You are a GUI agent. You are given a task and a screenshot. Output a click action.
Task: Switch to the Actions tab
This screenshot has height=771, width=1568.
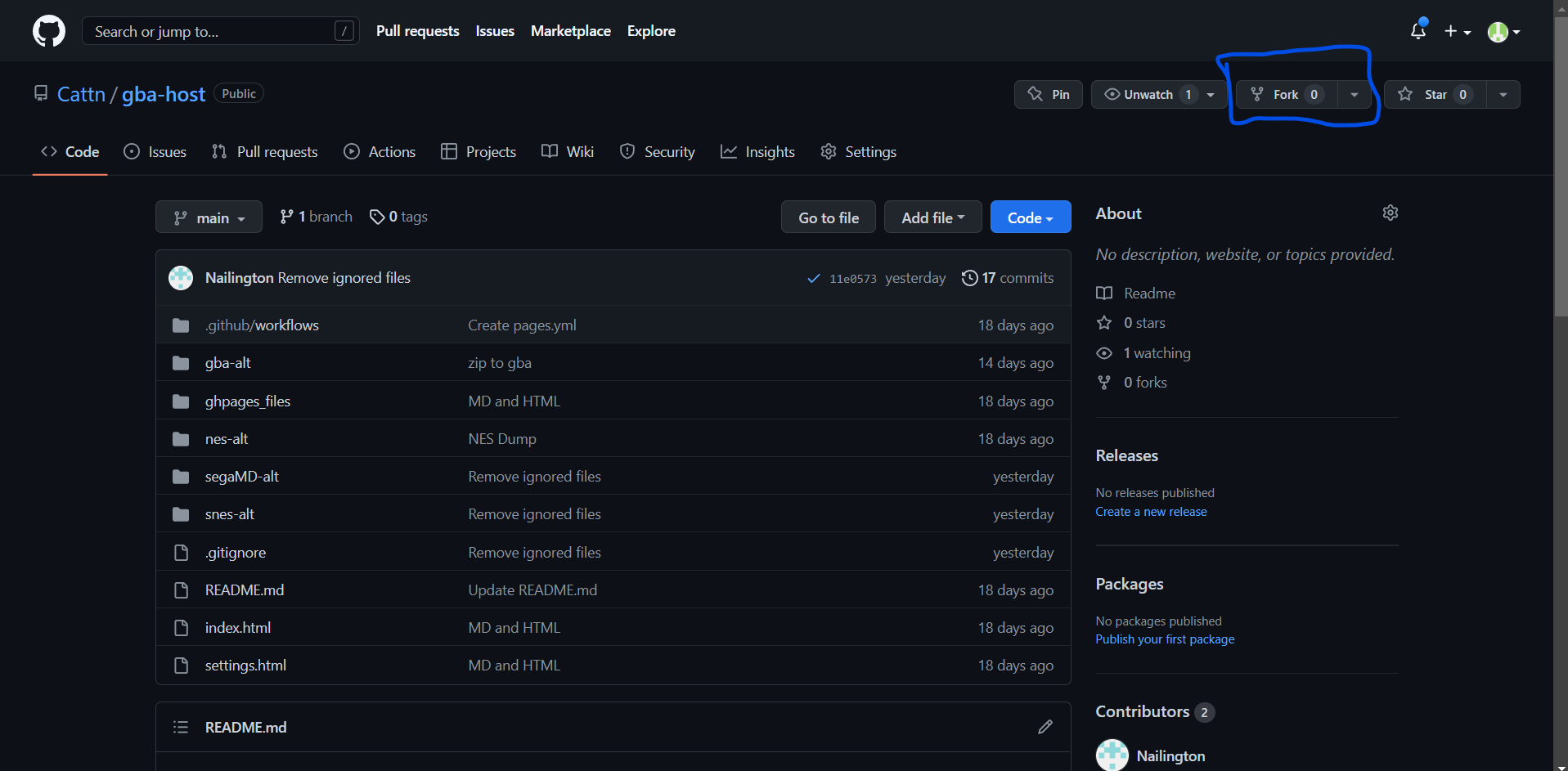[x=380, y=152]
